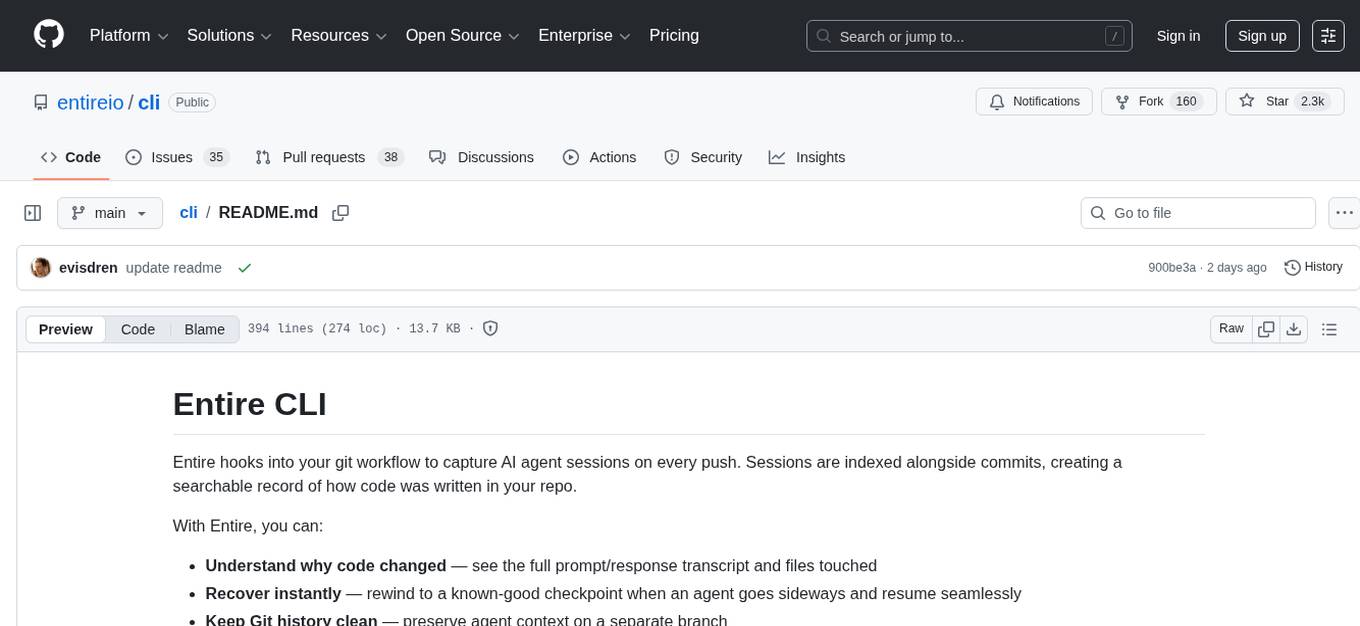The height and width of the screenshot is (626, 1360).
Task: Open the main branch selector
Action: pyautogui.click(x=109, y=213)
